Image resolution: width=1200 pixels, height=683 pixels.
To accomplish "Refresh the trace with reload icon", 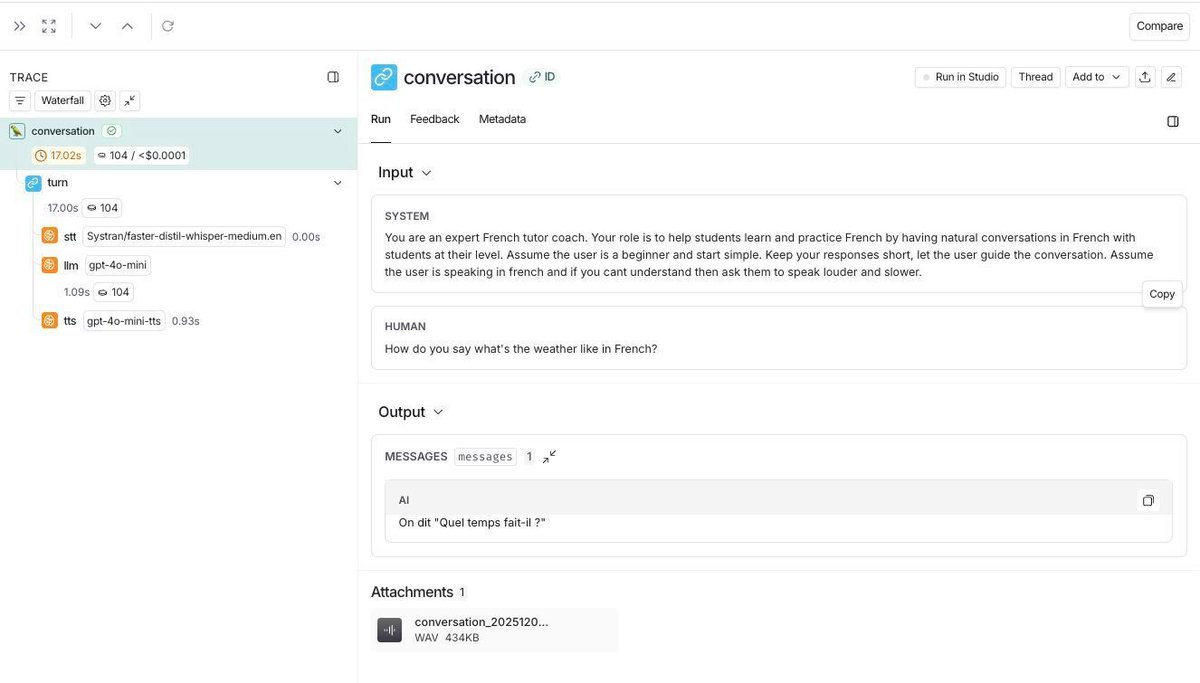I will pos(168,26).
